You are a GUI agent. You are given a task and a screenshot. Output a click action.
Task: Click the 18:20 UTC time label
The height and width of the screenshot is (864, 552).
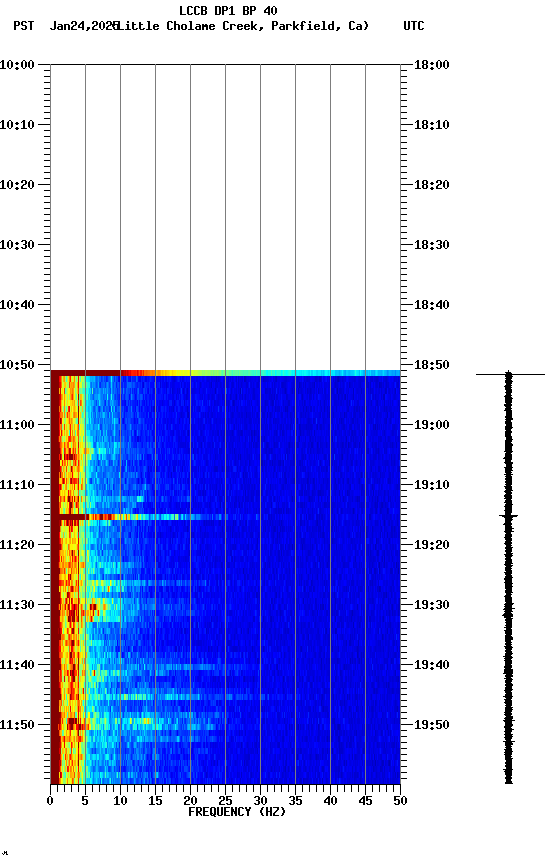coord(432,185)
